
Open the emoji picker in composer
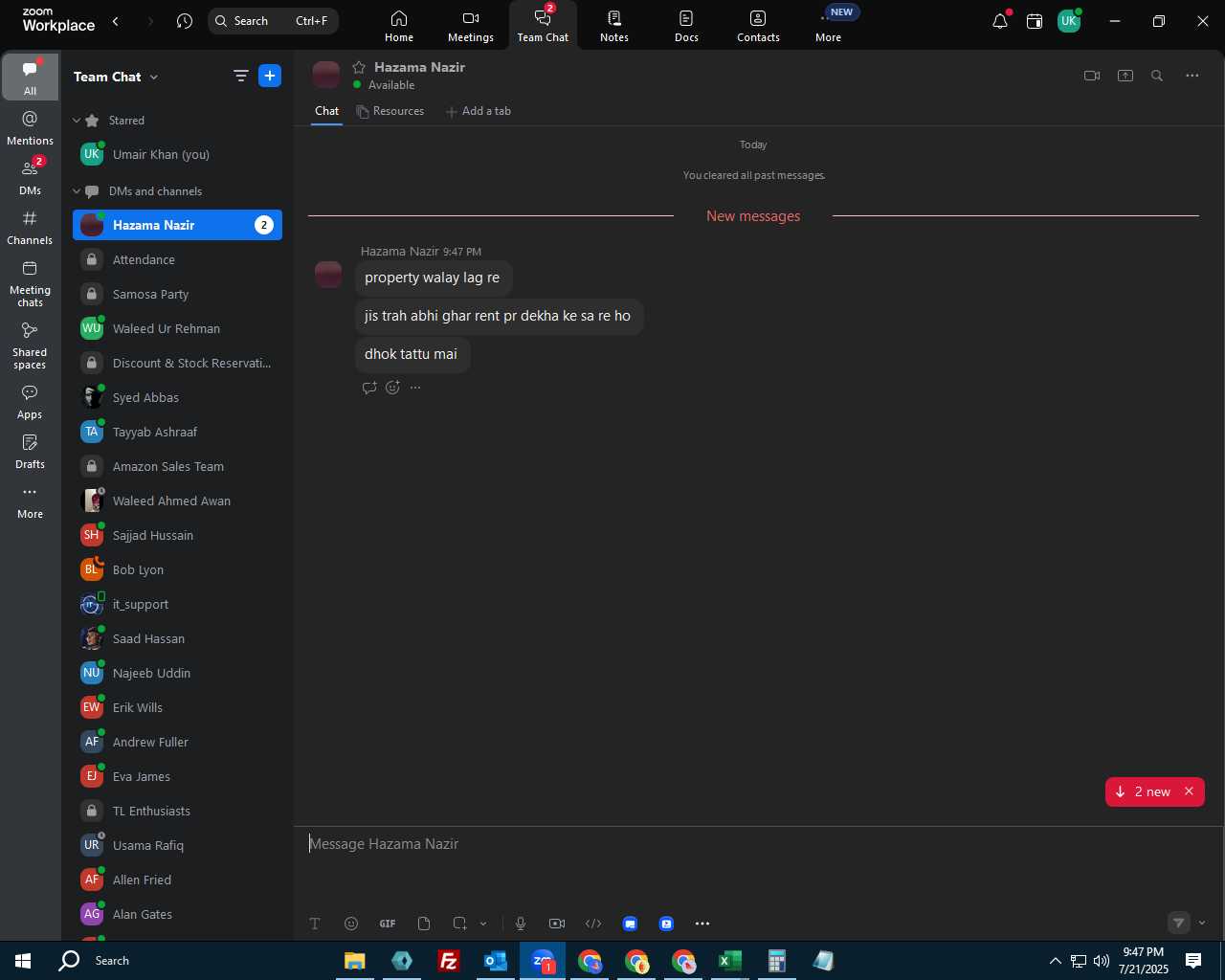pos(351,924)
